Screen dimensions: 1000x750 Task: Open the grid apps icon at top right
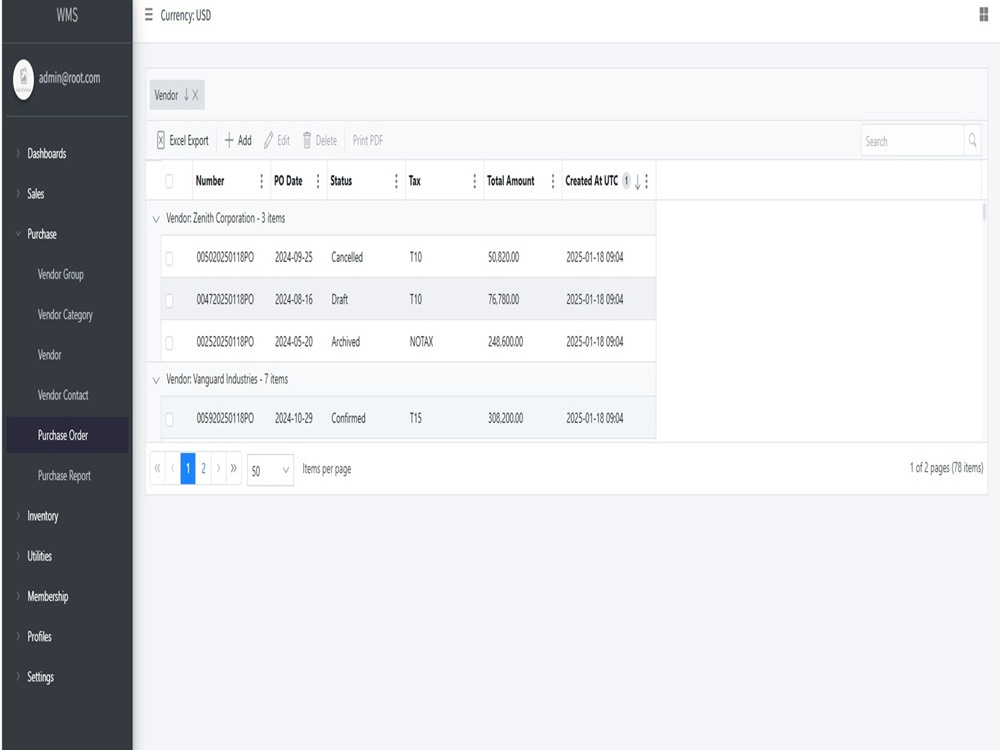point(983,14)
